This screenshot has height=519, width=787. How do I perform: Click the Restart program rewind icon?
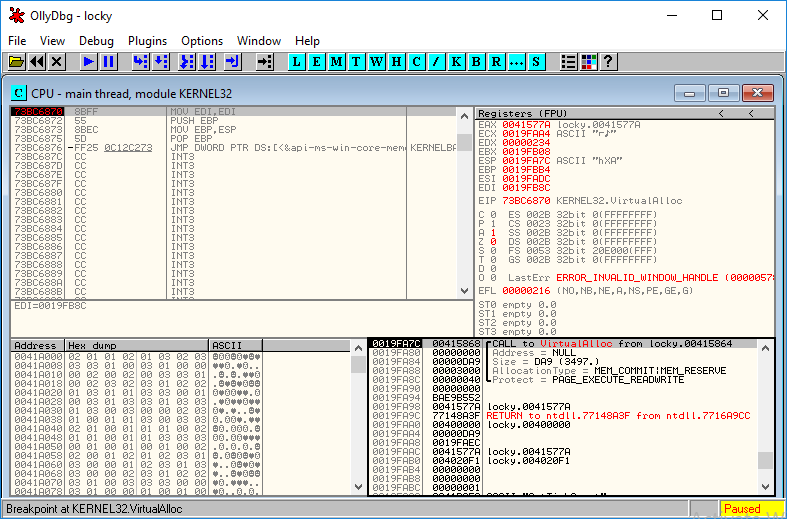(37, 62)
